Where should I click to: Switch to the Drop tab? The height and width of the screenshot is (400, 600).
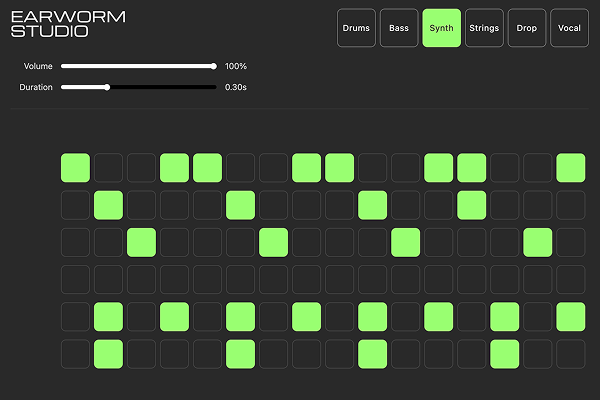[526, 28]
